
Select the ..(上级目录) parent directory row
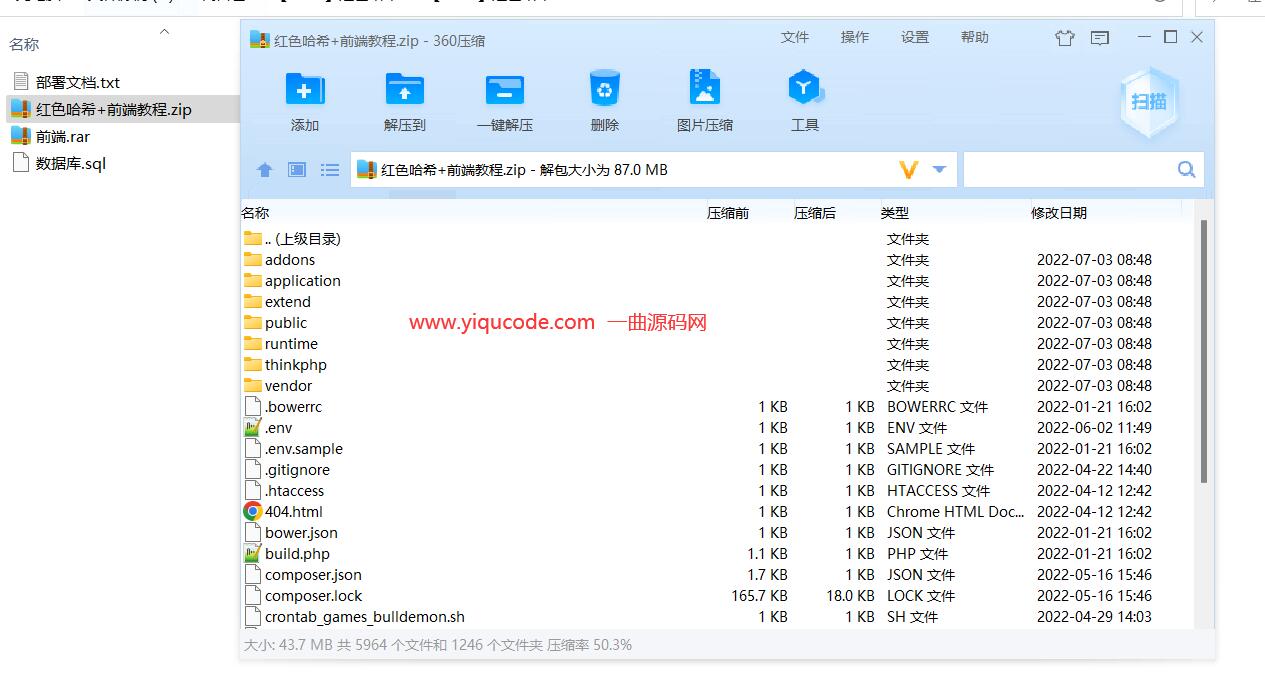click(718, 239)
